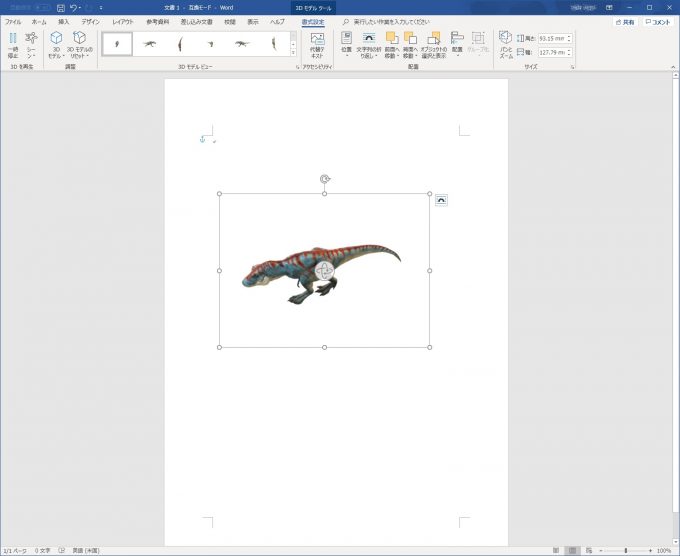Click the 3D rotate control on the dinosaur

(324, 271)
